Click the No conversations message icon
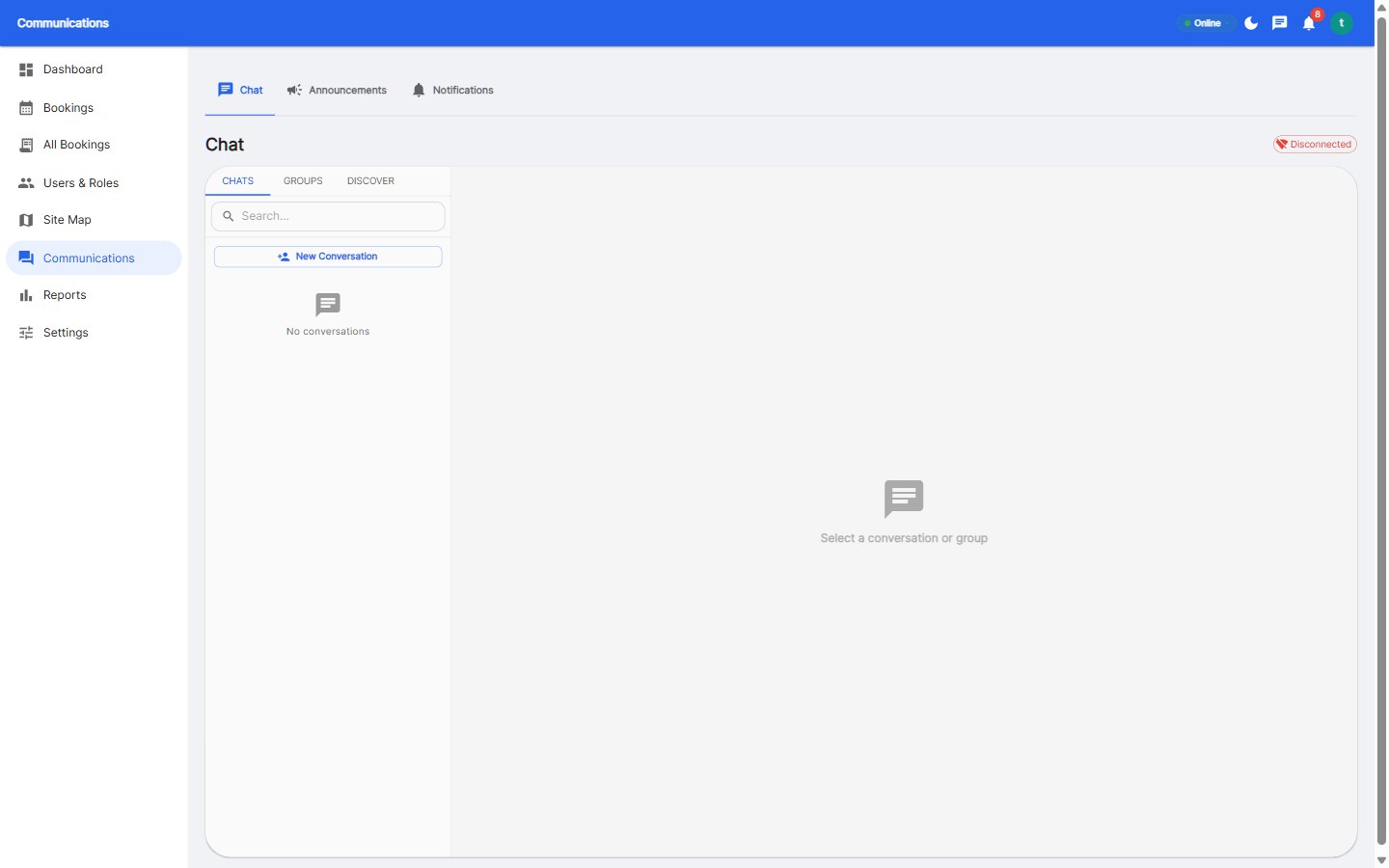The width and height of the screenshot is (1389, 868). click(328, 305)
